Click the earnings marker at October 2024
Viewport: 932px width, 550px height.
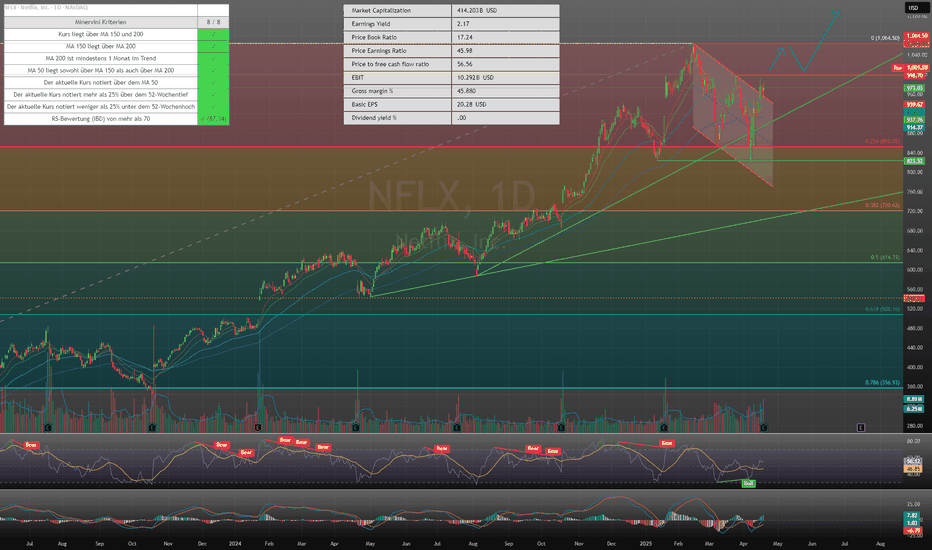point(561,427)
